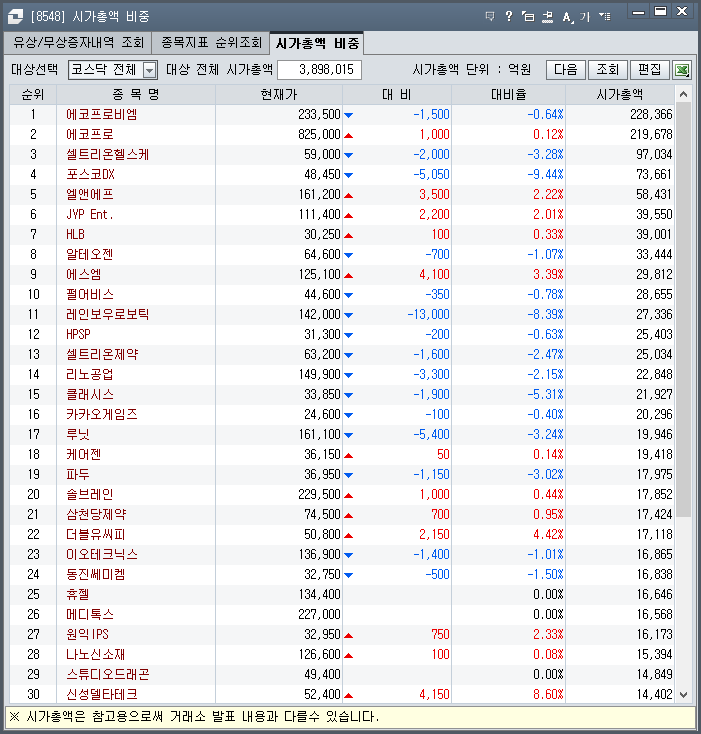The height and width of the screenshot is (734, 701).
Task: Select stock 카카오게임즈
Action: 102,415
